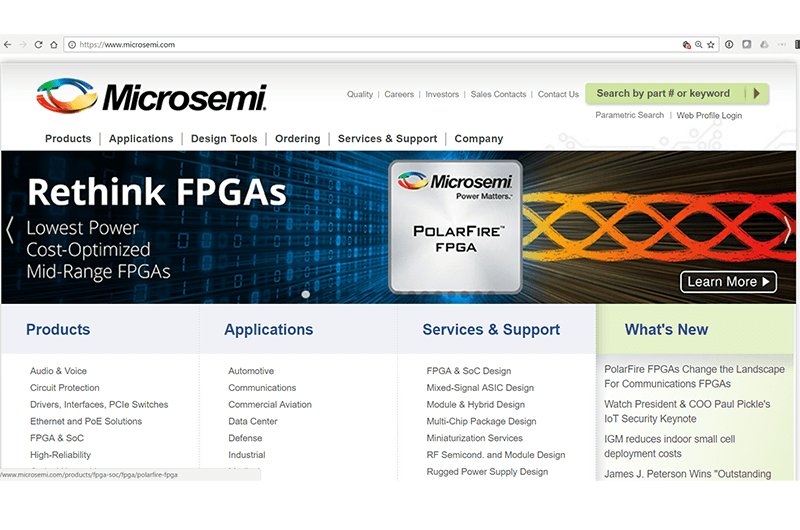The width and height of the screenshot is (800, 530).
Task: Open Services & Support navigation menu
Action: (387, 139)
